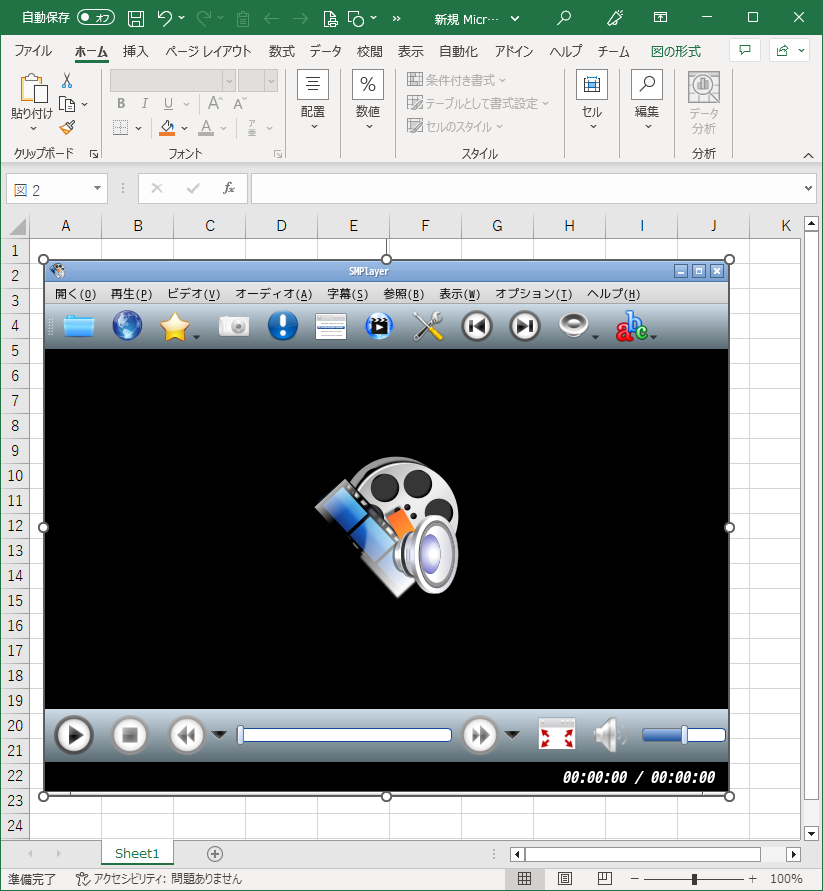Viewport: 823px width, 891px height.
Task: Select column K header
Action: point(785,226)
